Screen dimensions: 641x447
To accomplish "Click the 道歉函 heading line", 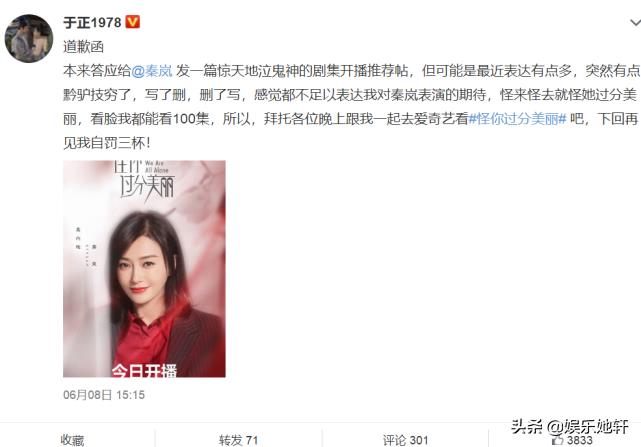I will pyautogui.click(x=83, y=47).
